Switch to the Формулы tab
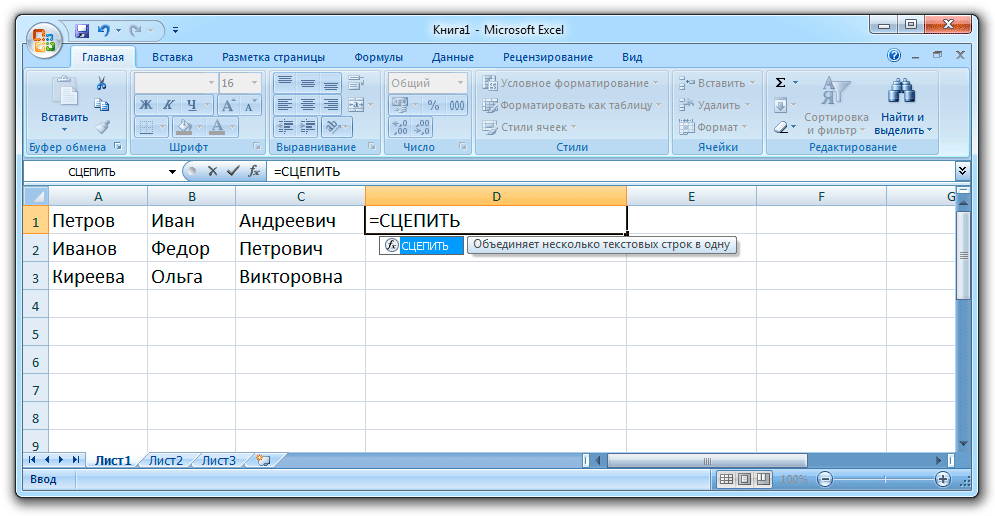 point(378,57)
